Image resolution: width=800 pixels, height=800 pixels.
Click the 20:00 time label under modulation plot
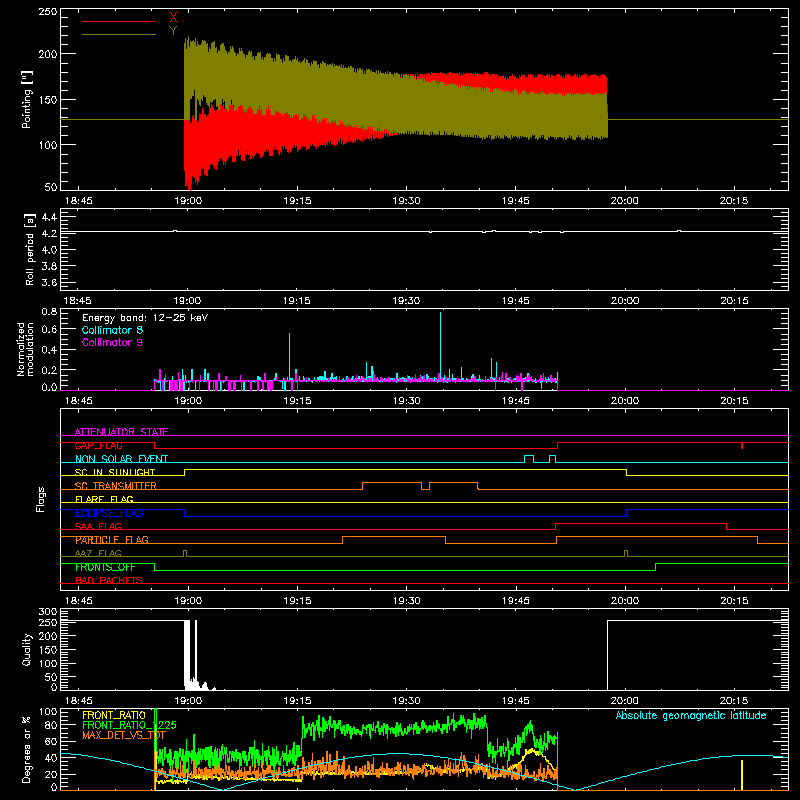click(x=625, y=401)
